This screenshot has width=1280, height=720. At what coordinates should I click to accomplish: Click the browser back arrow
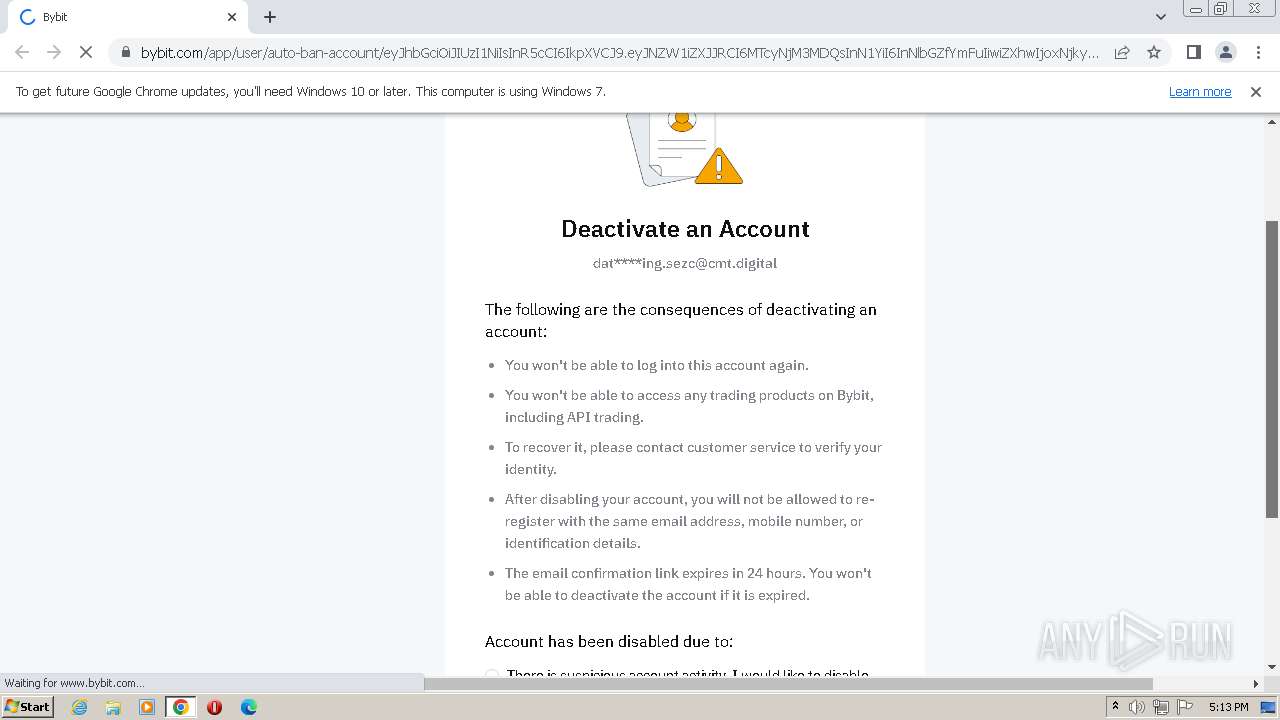[x=22, y=52]
